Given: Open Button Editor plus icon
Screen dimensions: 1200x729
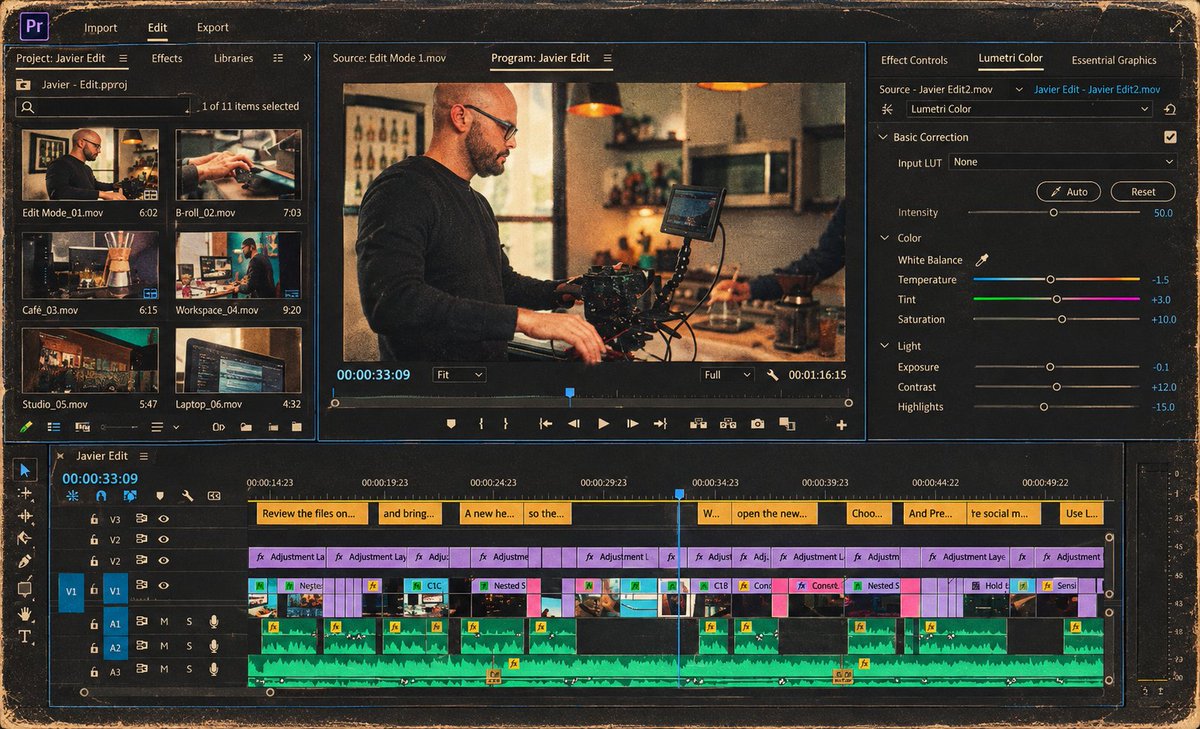Looking at the screenshot, I should 842,425.
